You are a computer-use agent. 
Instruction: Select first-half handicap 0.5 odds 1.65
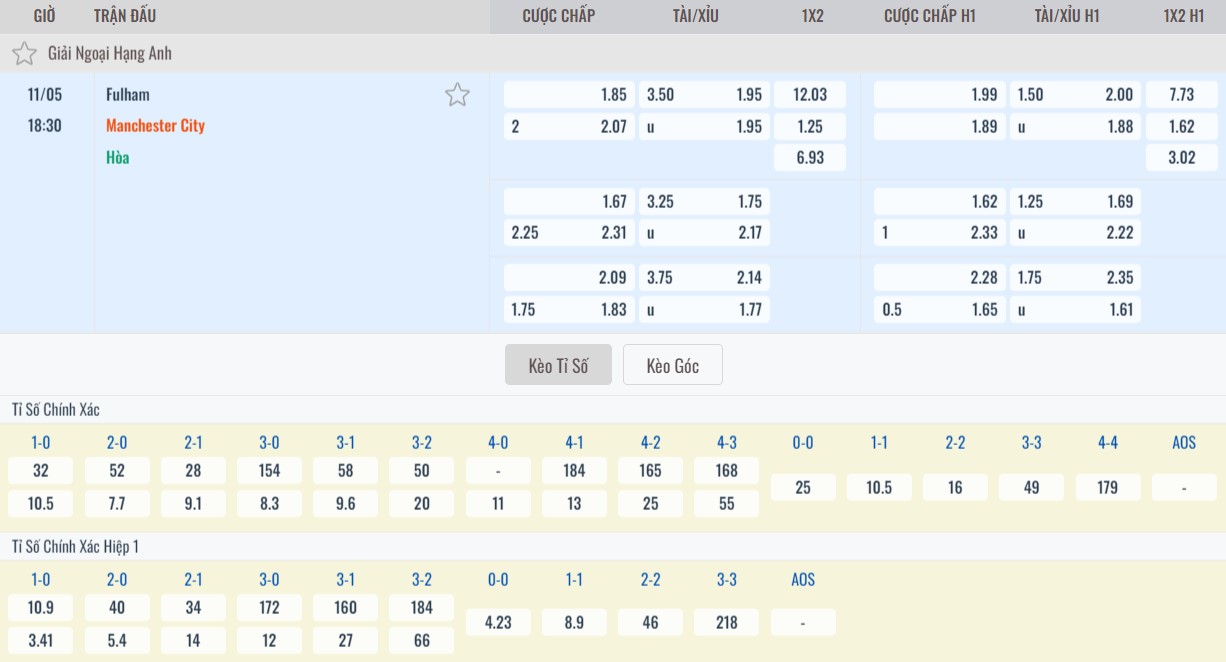(x=939, y=310)
